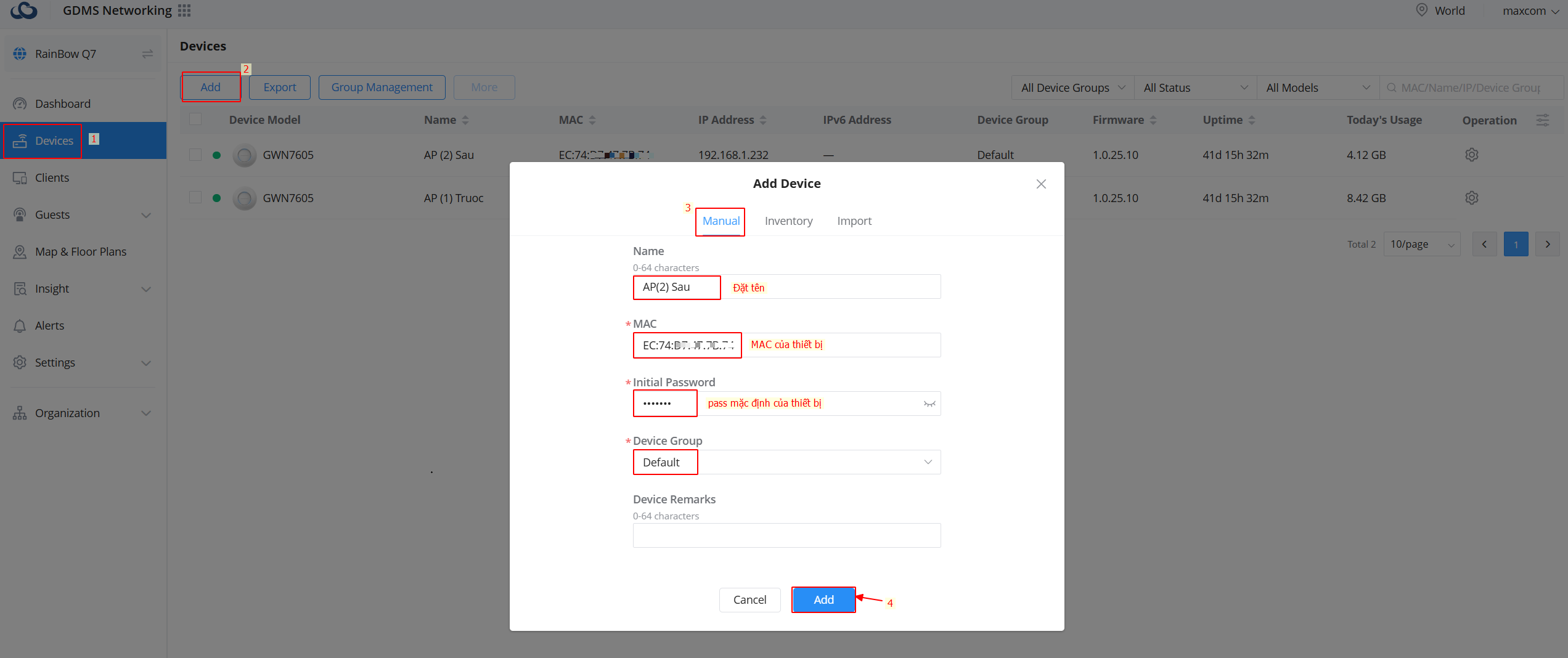The height and width of the screenshot is (658, 1568).
Task: Toggle initial password visibility eye icon
Action: coord(929,404)
